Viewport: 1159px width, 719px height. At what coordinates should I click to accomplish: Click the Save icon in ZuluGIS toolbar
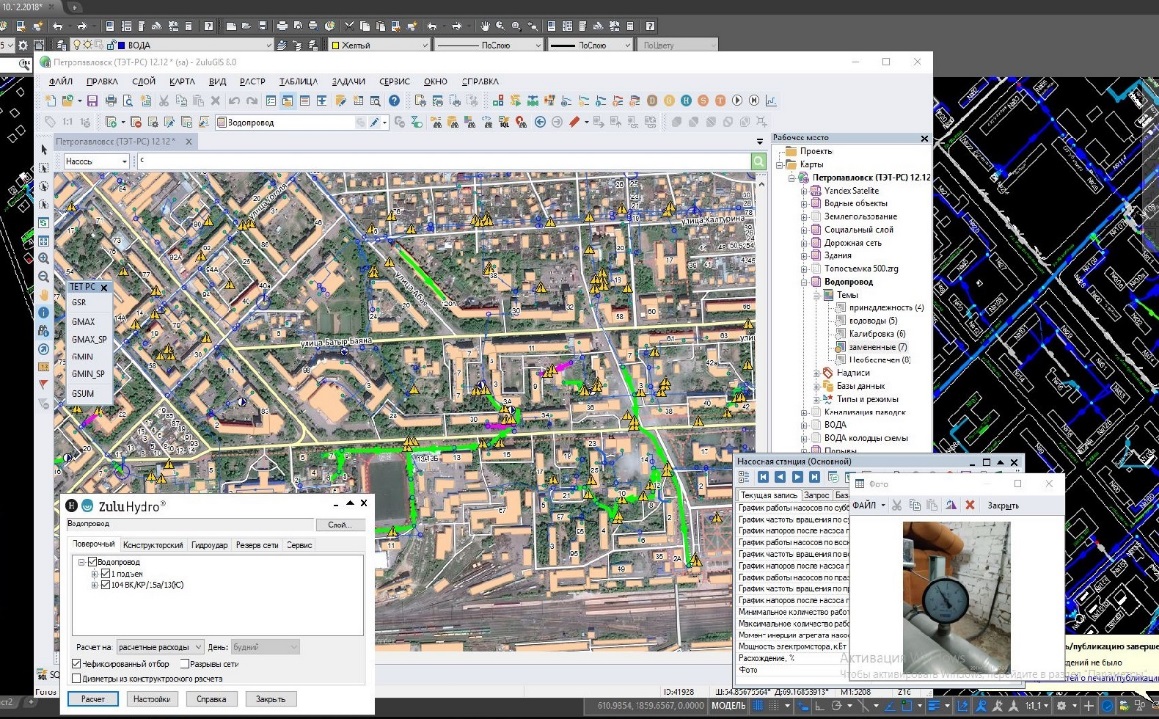coord(92,101)
